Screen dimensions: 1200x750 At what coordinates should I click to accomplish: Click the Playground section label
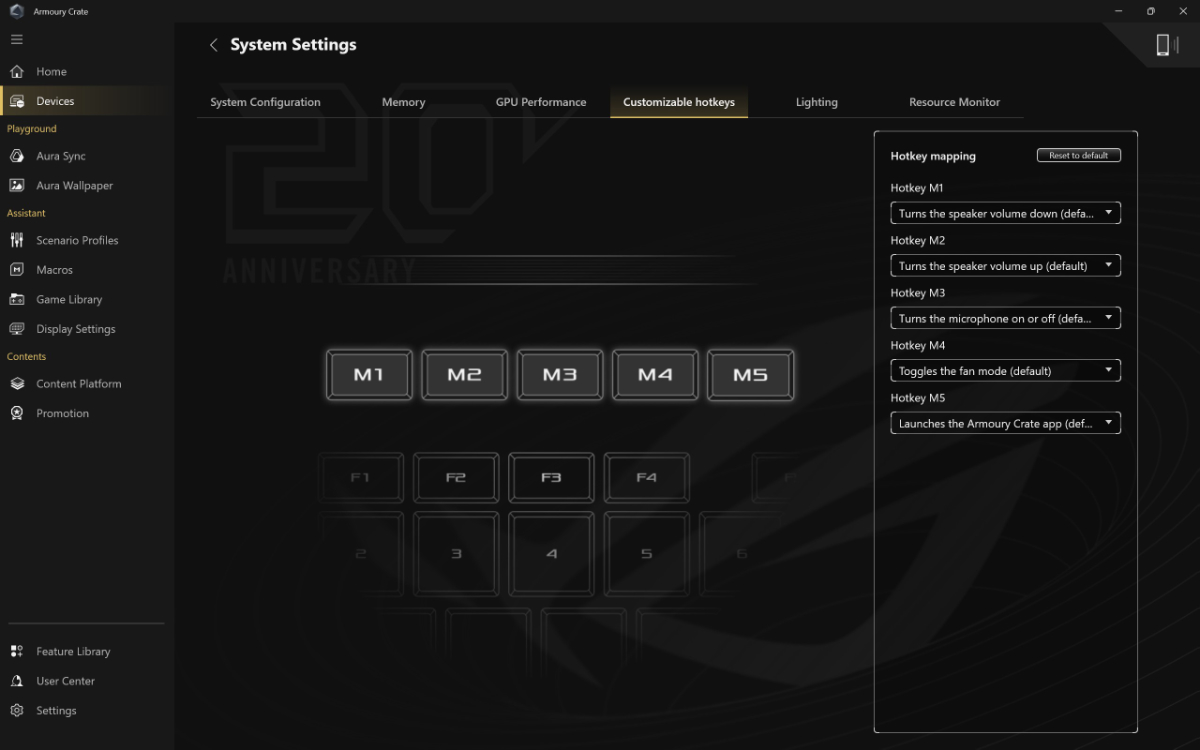[32, 129]
